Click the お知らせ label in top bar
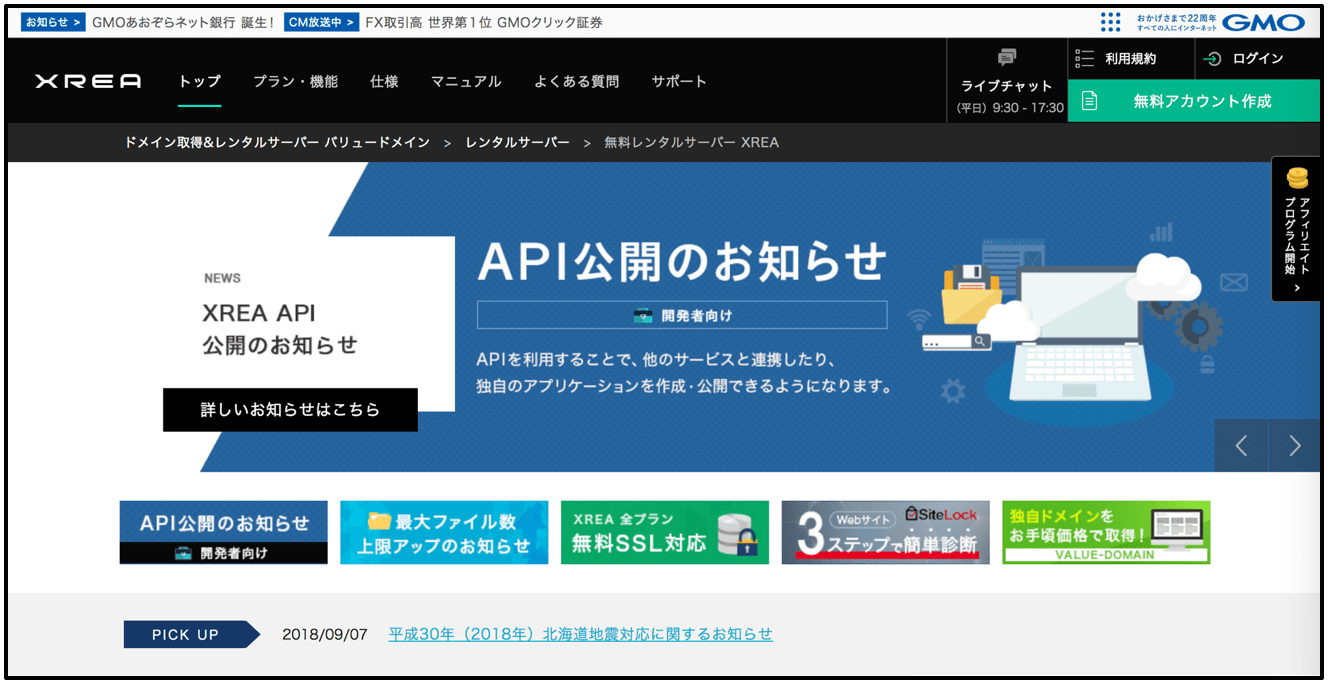The width and height of the screenshot is (1328, 682). (53, 22)
